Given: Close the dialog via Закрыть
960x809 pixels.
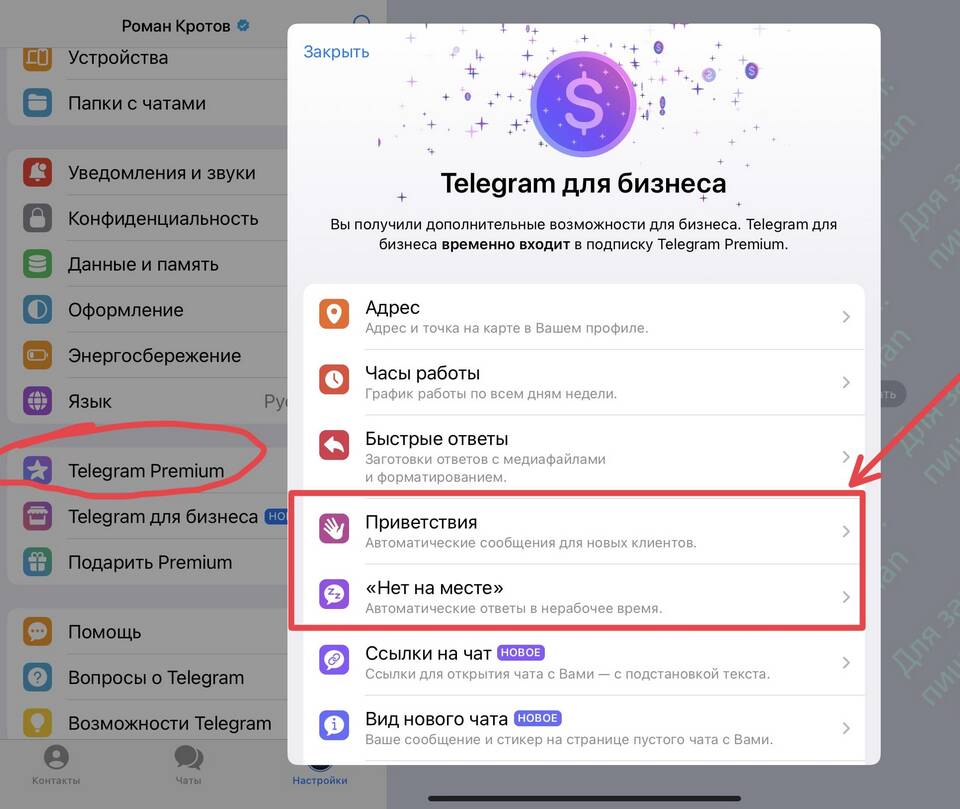Looking at the screenshot, I should pyautogui.click(x=336, y=52).
